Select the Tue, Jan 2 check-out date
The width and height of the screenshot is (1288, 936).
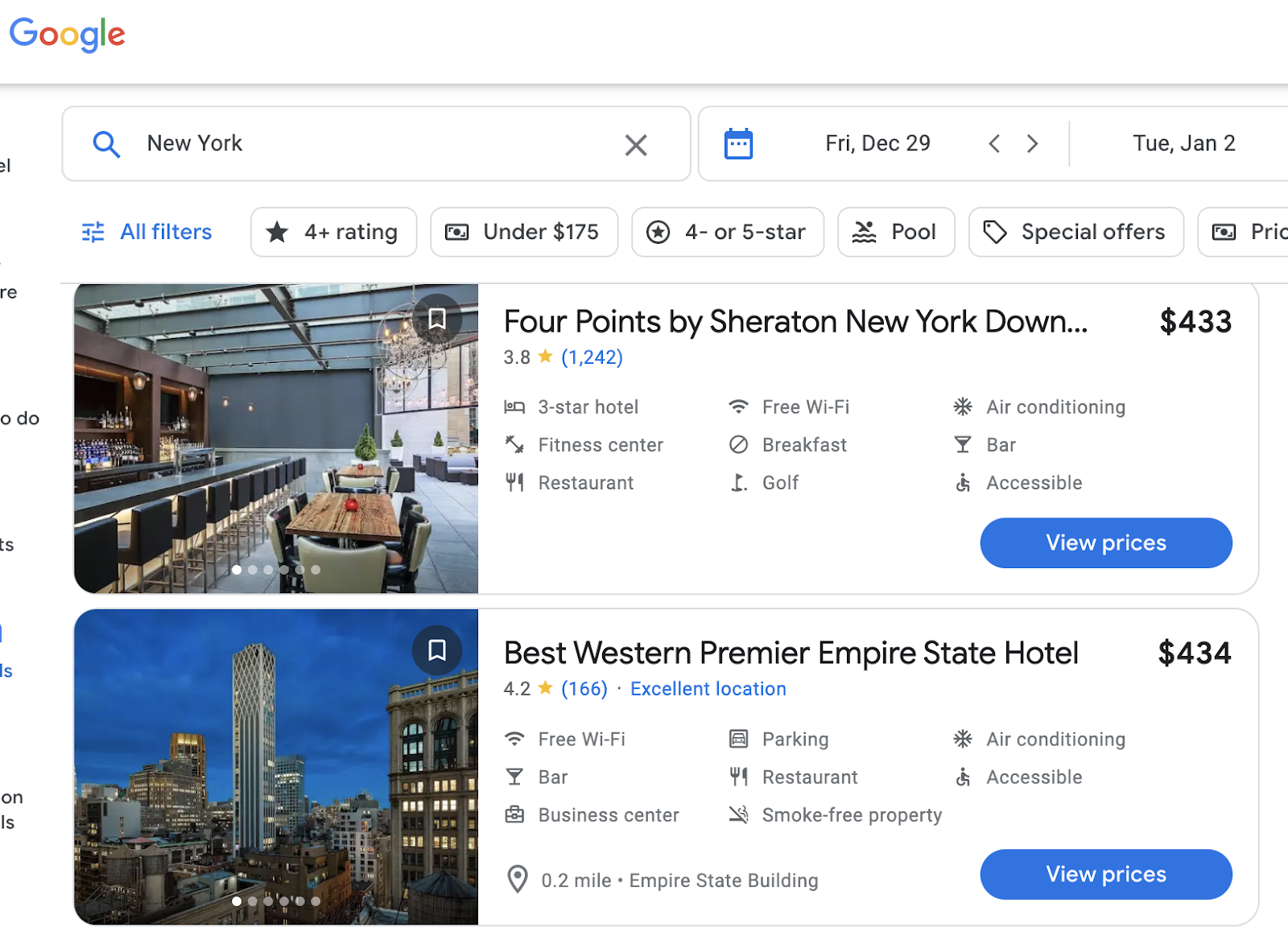click(1183, 143)
